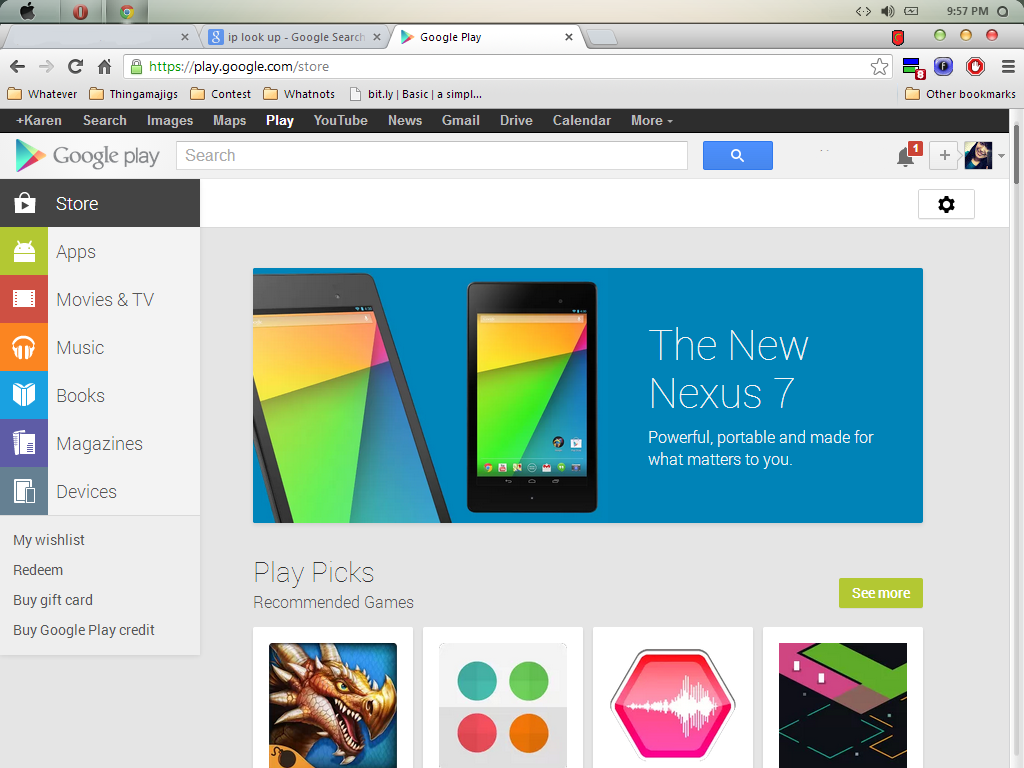Image resolution: width=1024 pixels, height=768 pixels.
Task: Click the browser home icon
Action: [104, 67]
